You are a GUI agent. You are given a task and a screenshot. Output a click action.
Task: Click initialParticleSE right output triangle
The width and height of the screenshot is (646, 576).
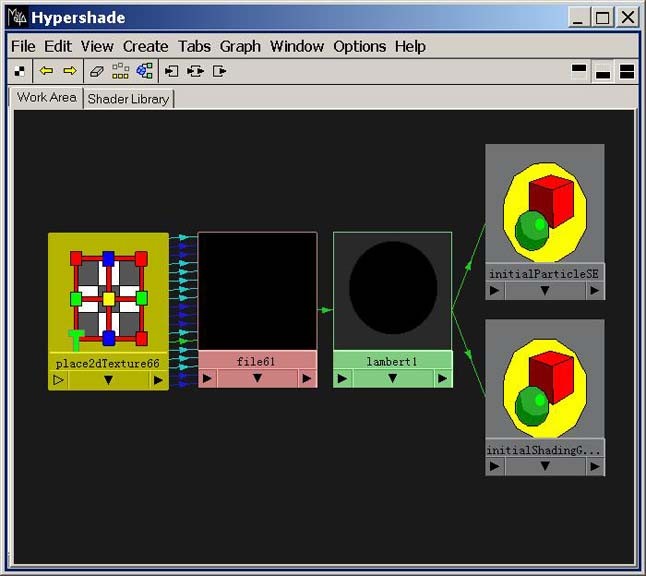tap(594, 291)
